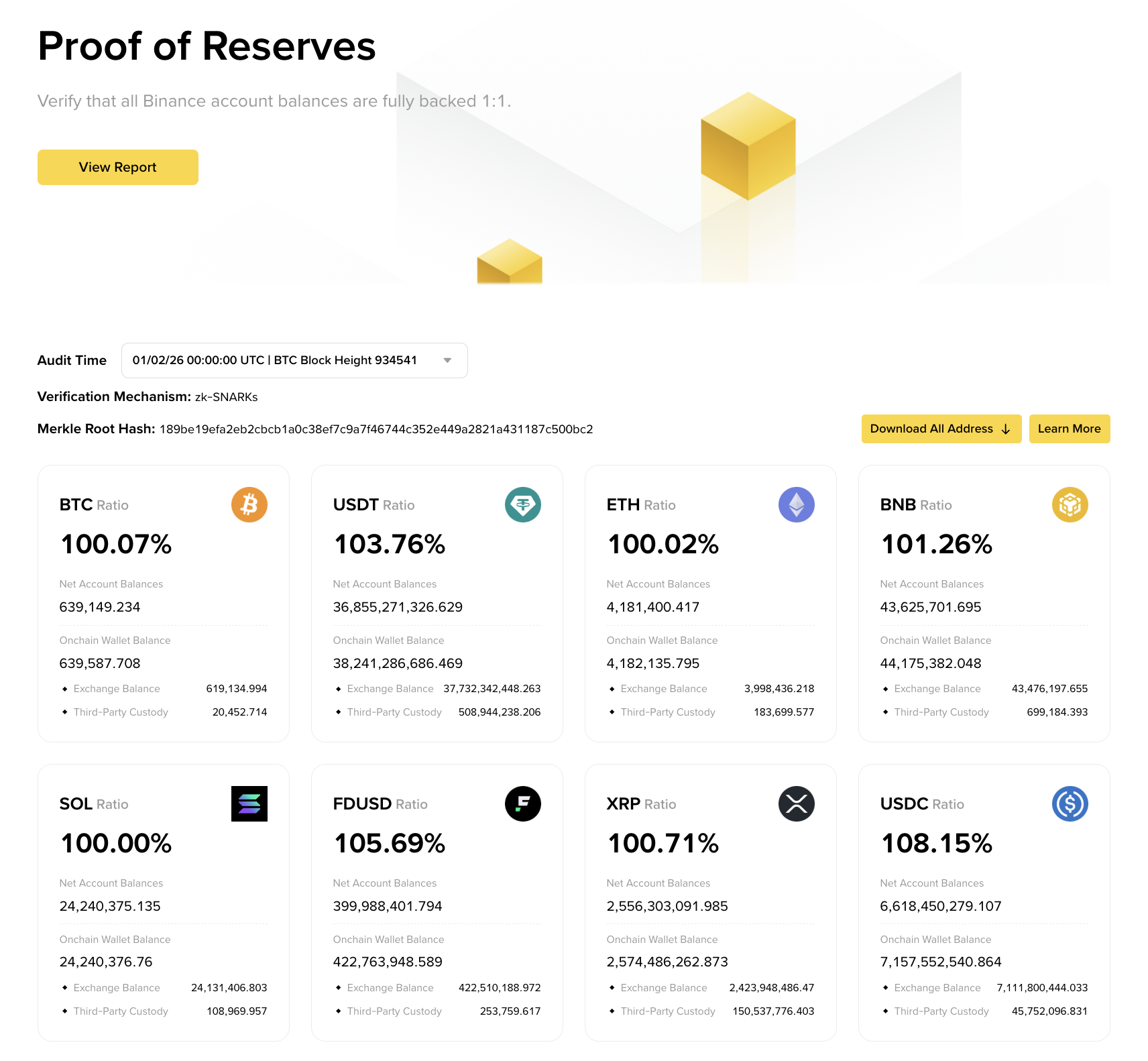Click ETH Onchain Wallet Balance amount

tap(652, 663)
